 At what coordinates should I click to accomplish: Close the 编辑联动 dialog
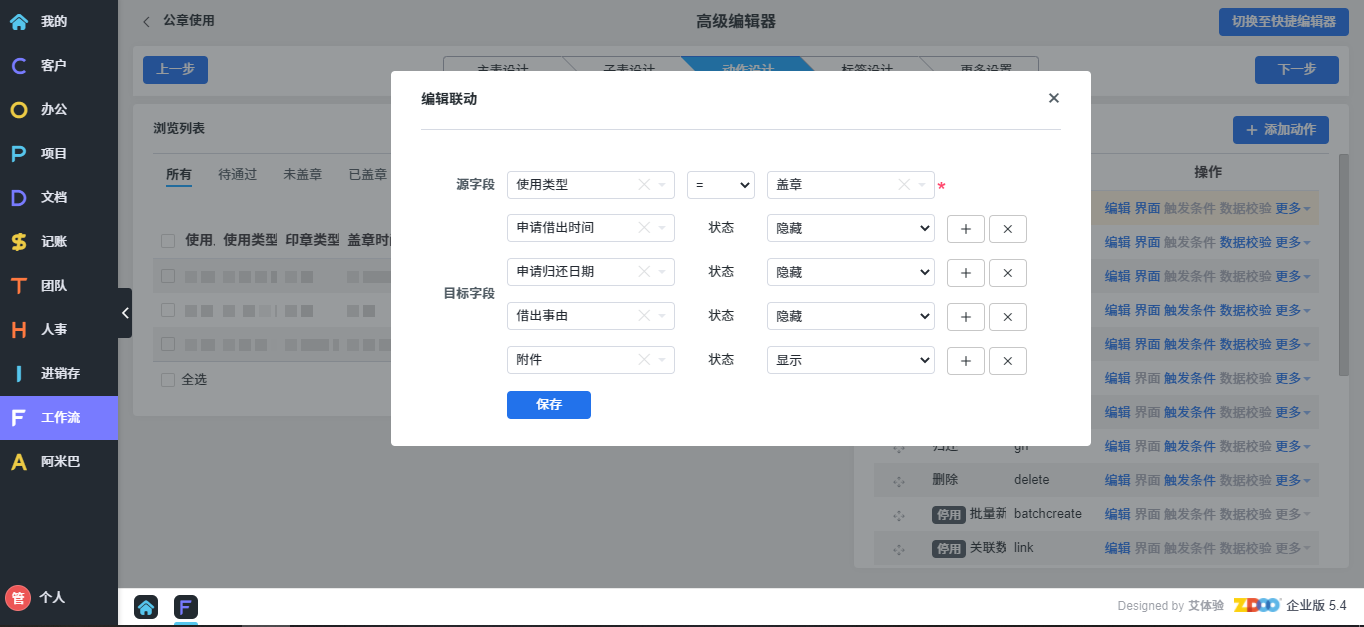point(1053,98)
